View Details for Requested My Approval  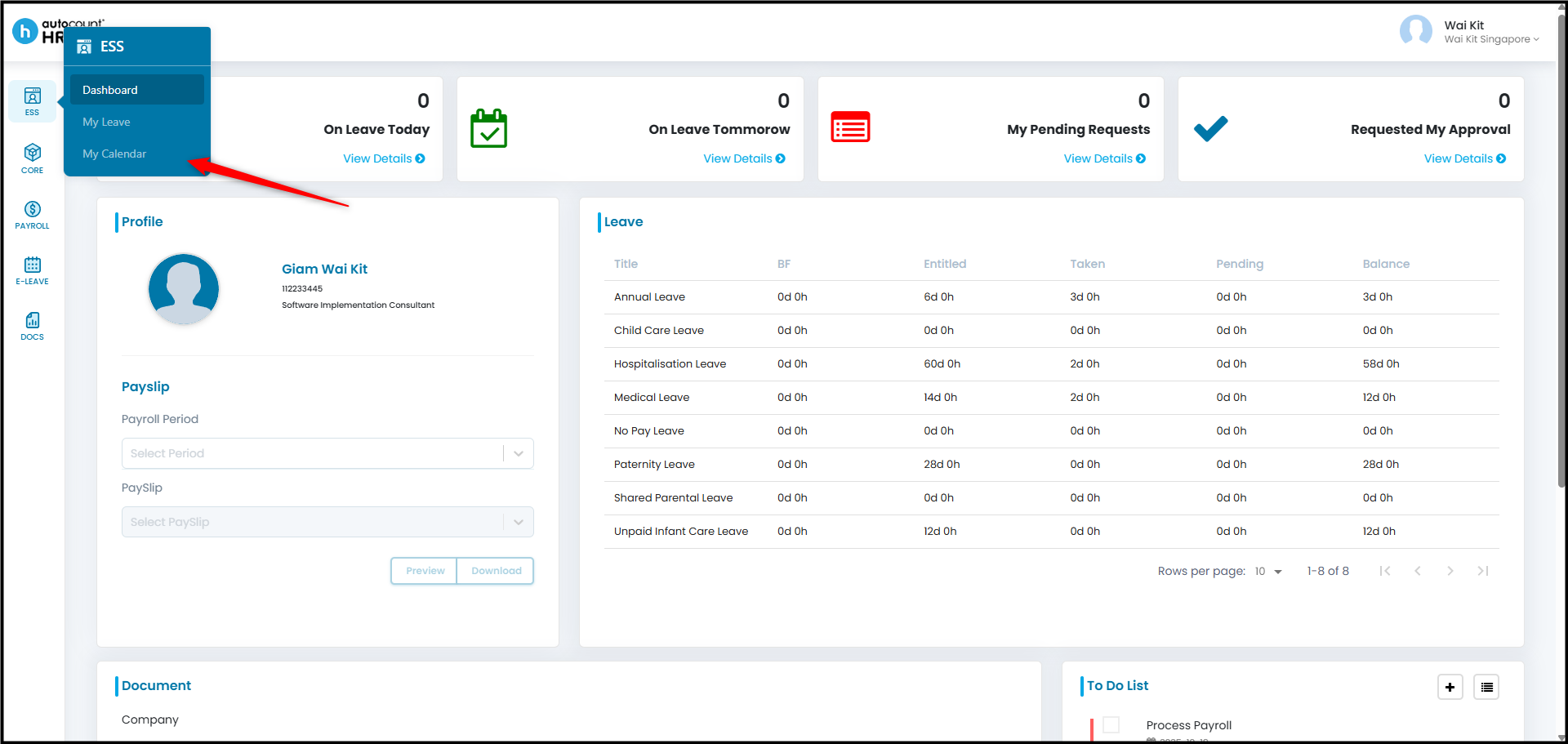coord(1465,158)
